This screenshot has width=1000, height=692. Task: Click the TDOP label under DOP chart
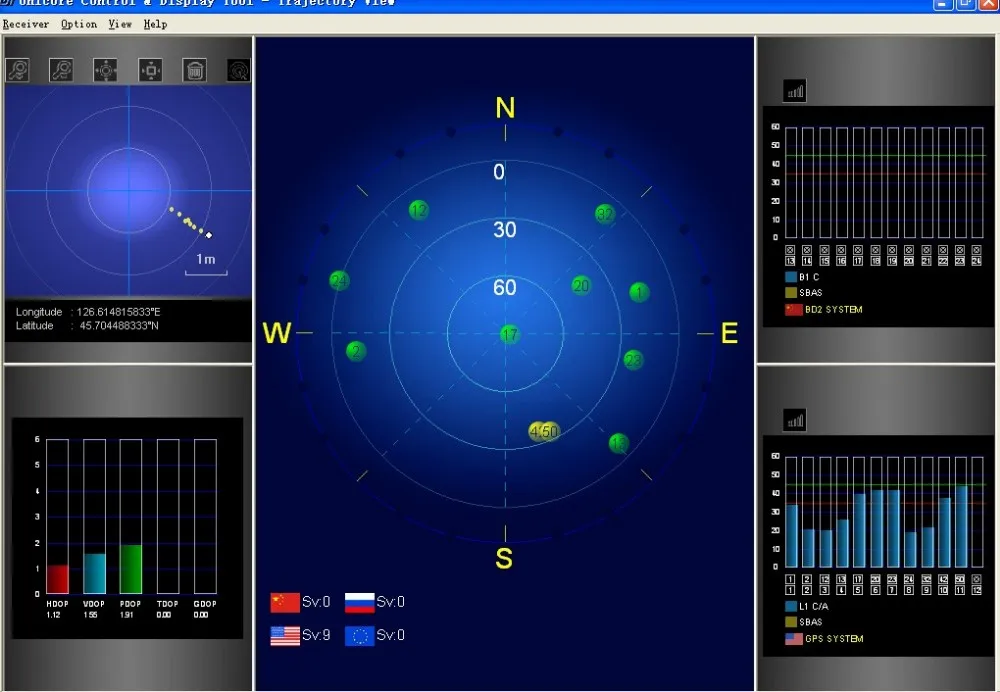pyautogui.click(x=168, y=603)
